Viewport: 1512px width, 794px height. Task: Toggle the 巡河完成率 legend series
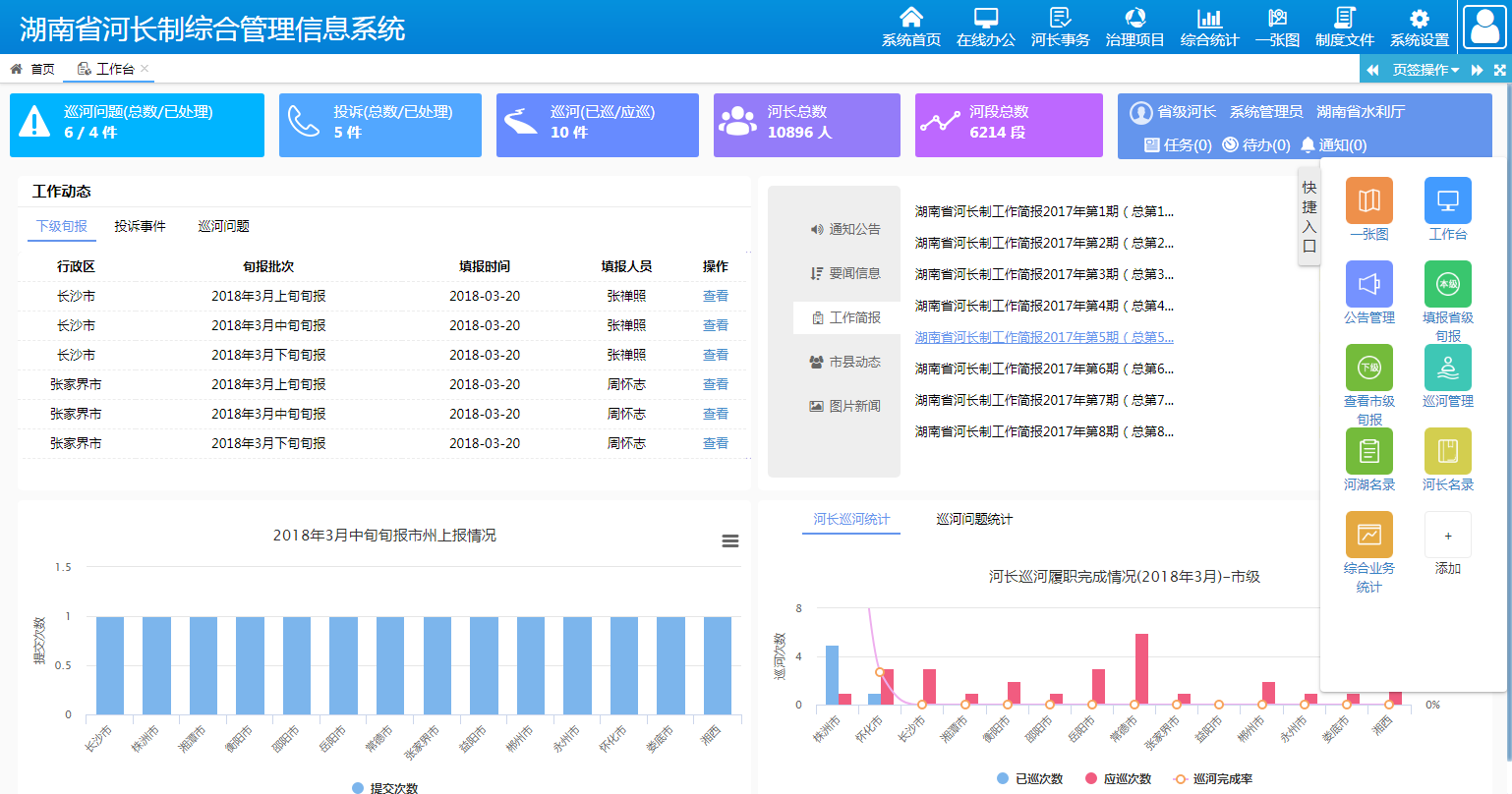point(1213,778)
